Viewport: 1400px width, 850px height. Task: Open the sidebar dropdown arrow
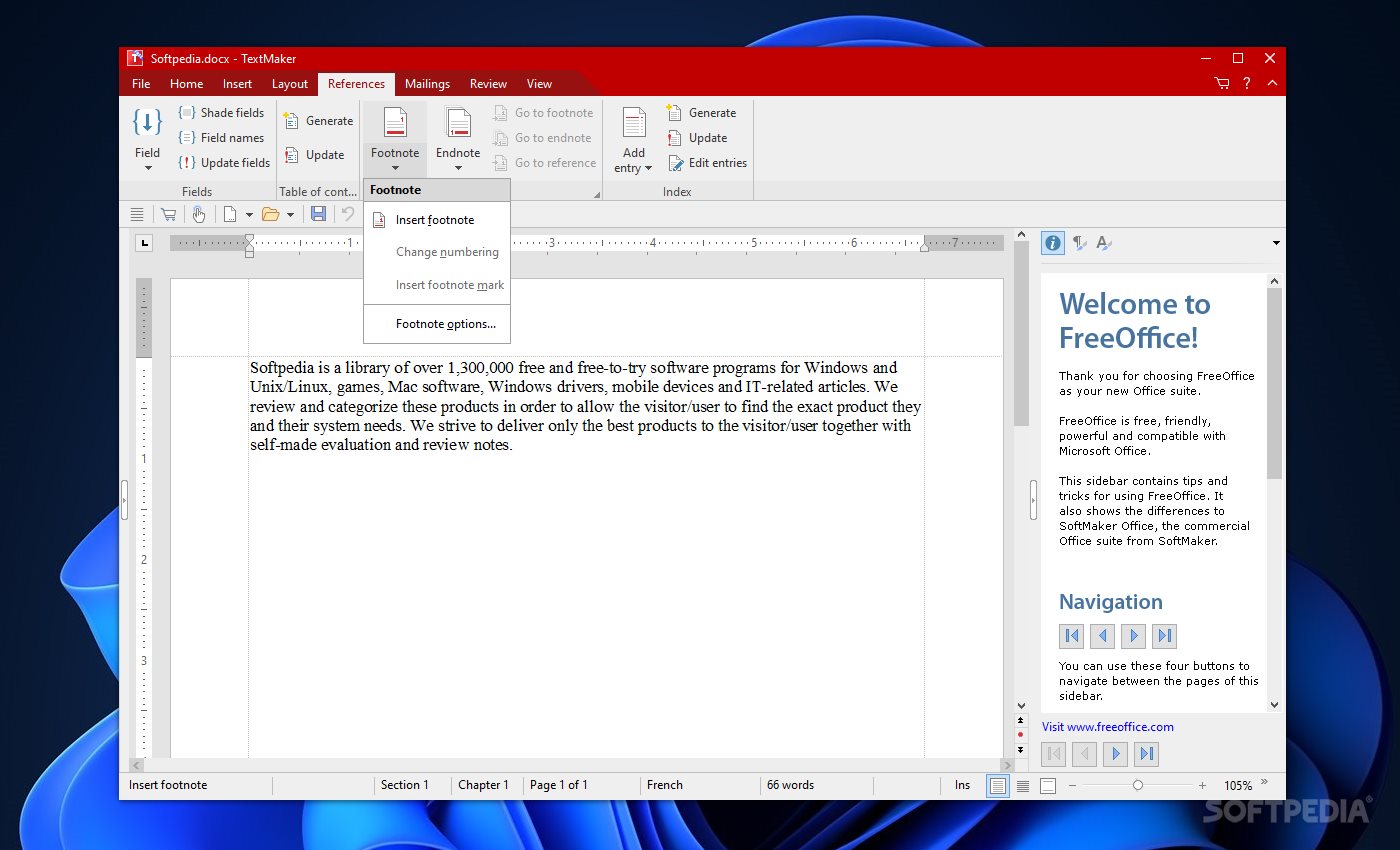coord(1276,243)
